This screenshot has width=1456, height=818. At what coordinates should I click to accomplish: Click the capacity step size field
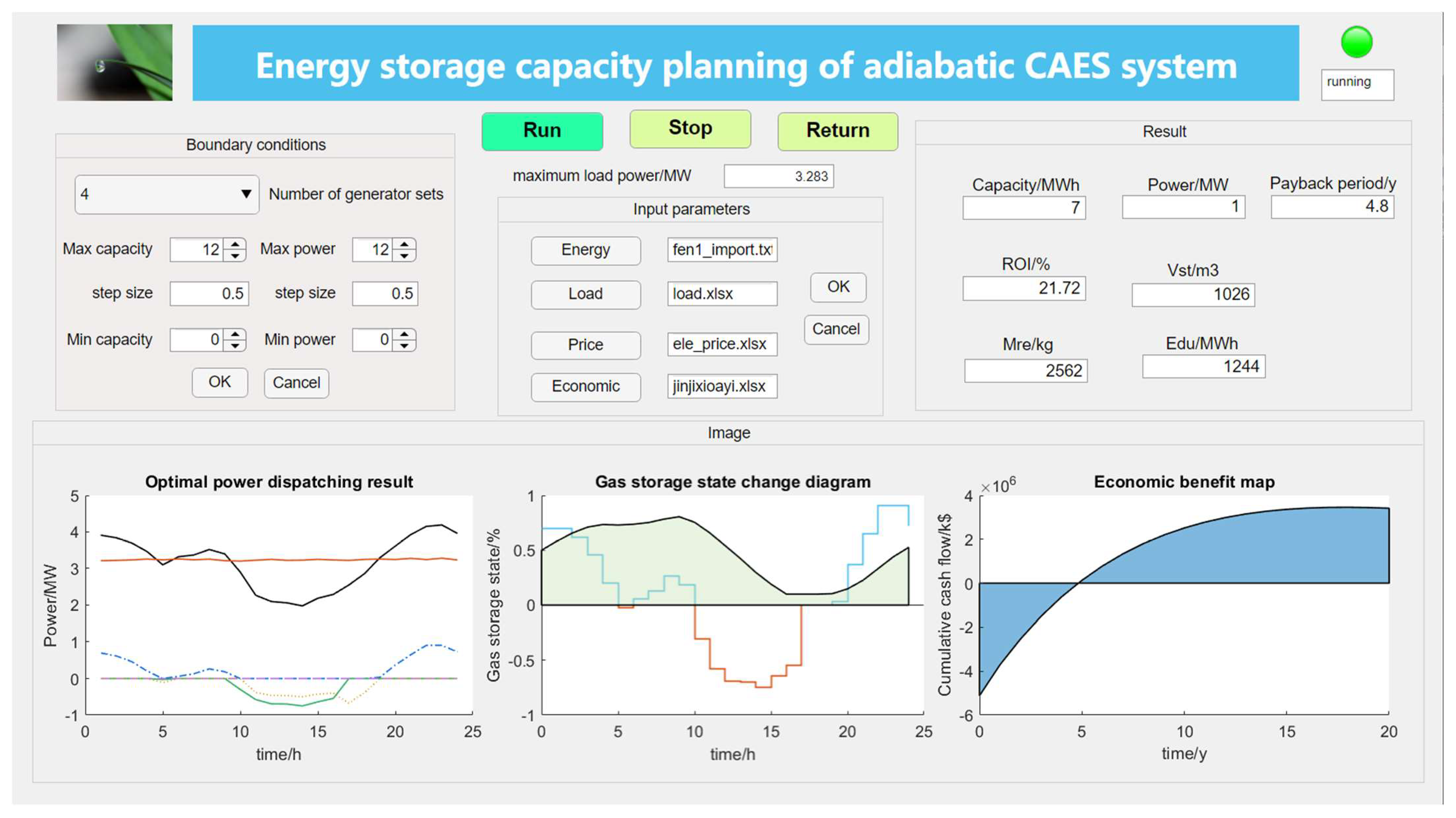(x=209, y=294)
